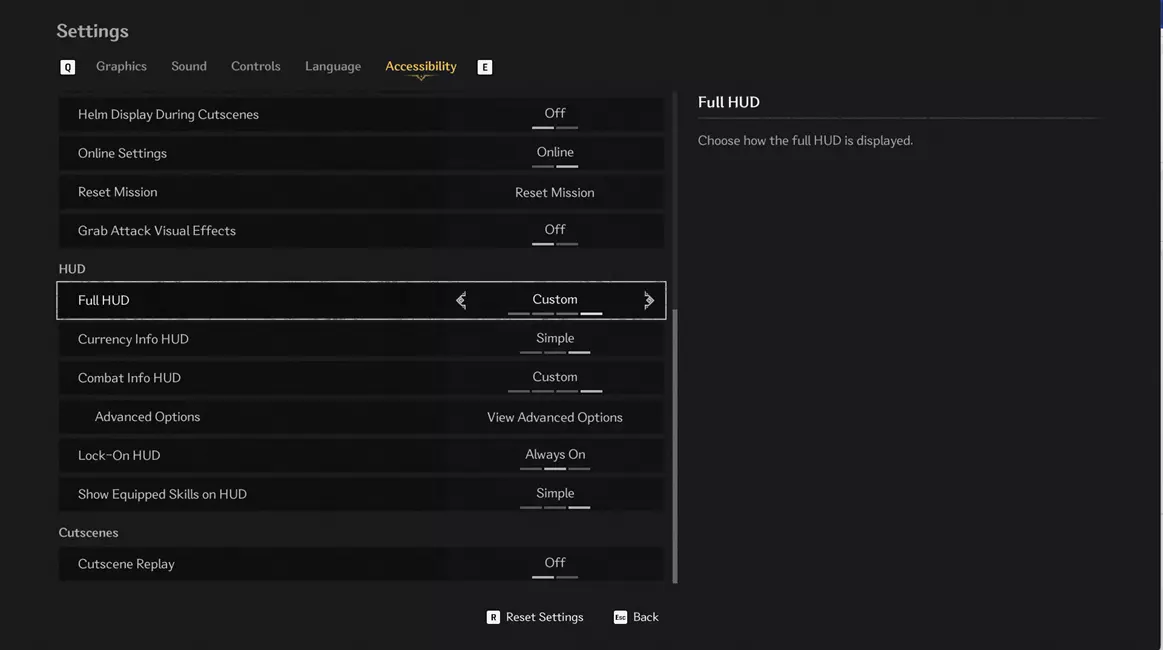Select the Reset Mission row
This screenshot has height=650, width=1163.
coord(361,192)
